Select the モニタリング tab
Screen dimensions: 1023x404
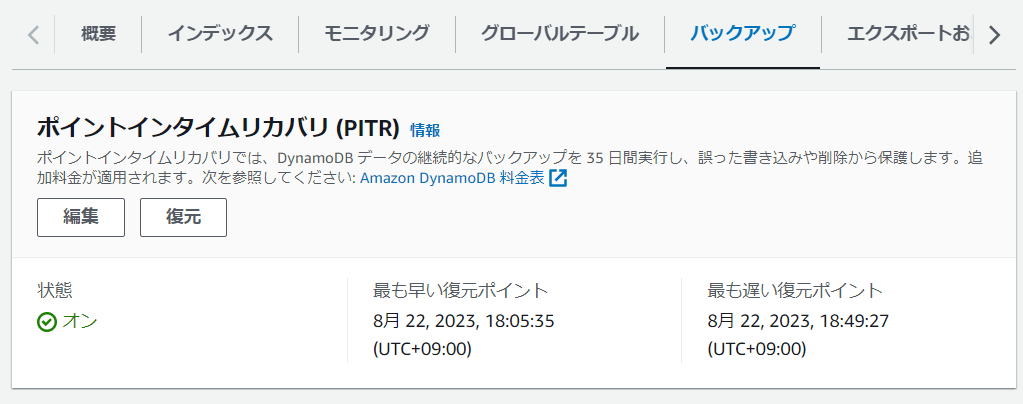pos(377,34)
